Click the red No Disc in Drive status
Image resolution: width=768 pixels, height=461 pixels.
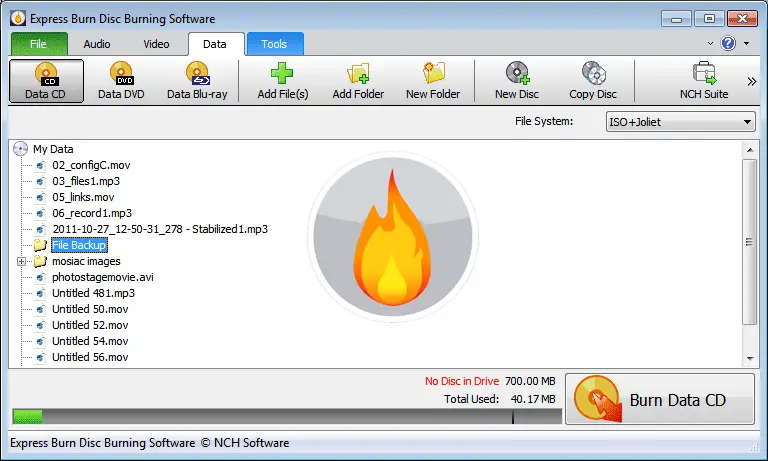tap(462, 381)
